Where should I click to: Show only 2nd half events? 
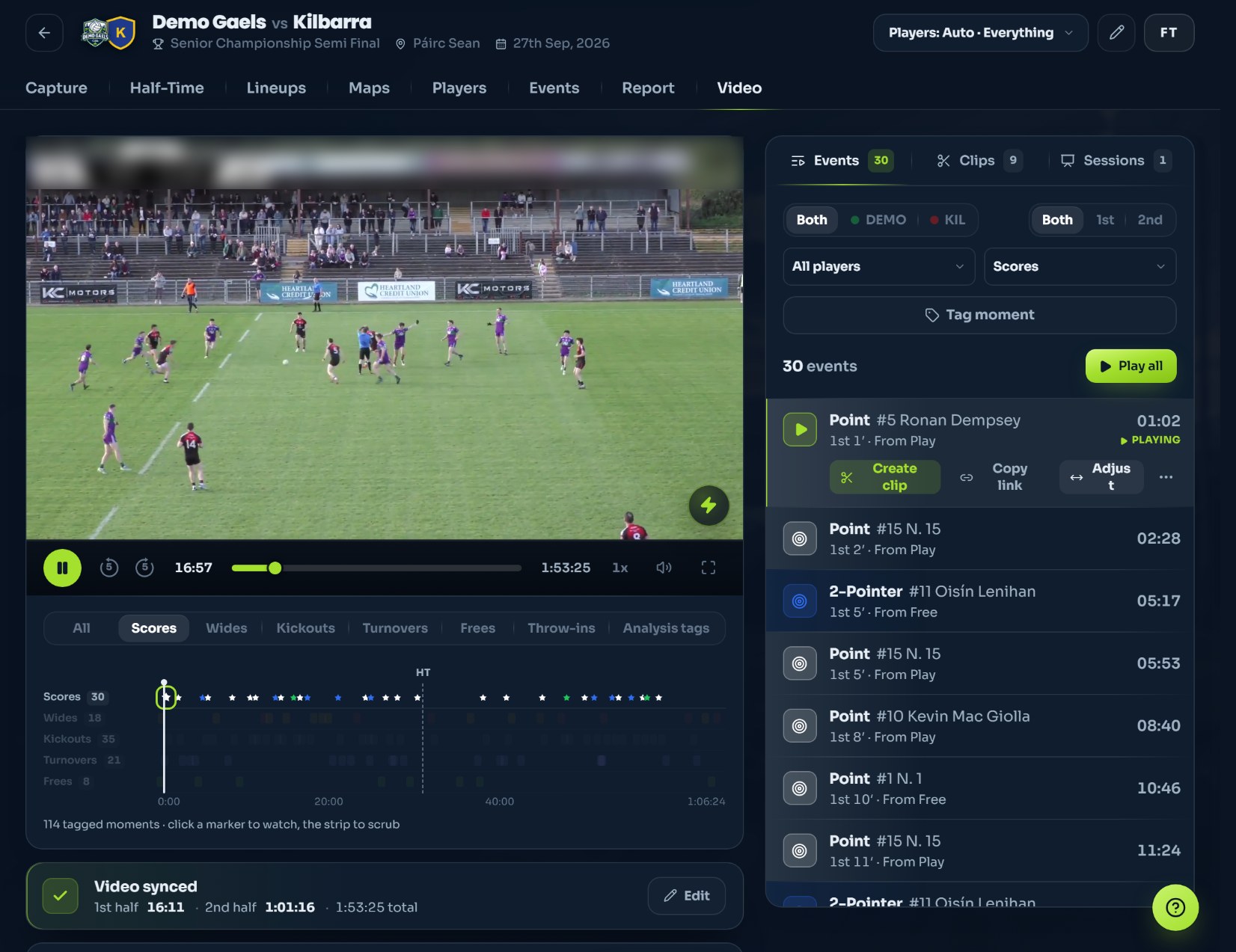1150,220
